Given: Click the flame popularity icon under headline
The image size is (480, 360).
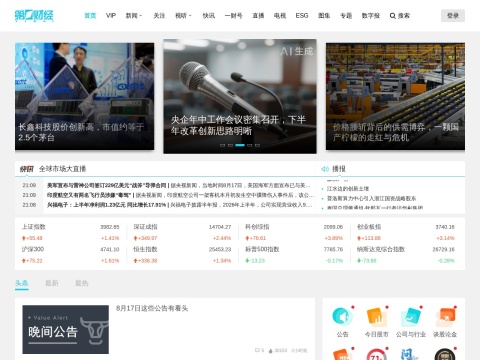Looking at the screenshot, I should tap(270, 350).
